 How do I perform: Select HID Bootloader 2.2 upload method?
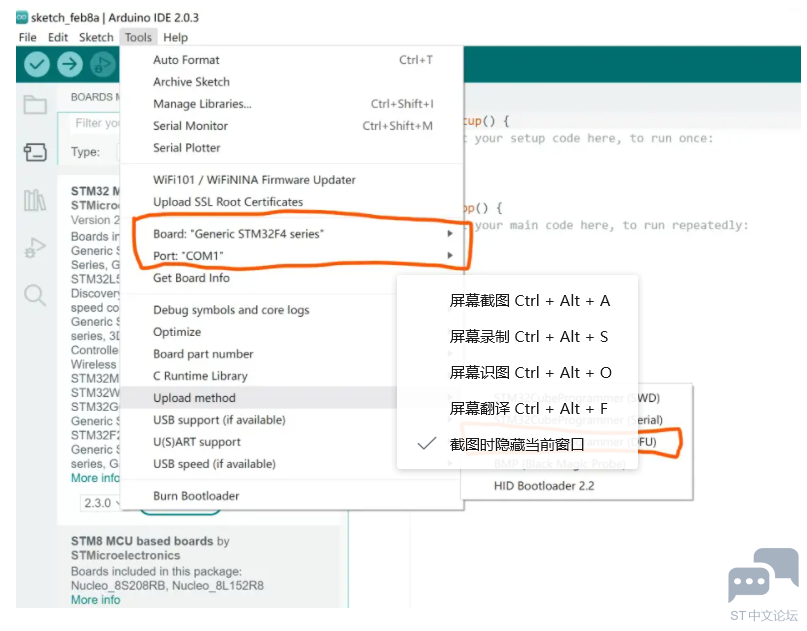pos(576,486)
